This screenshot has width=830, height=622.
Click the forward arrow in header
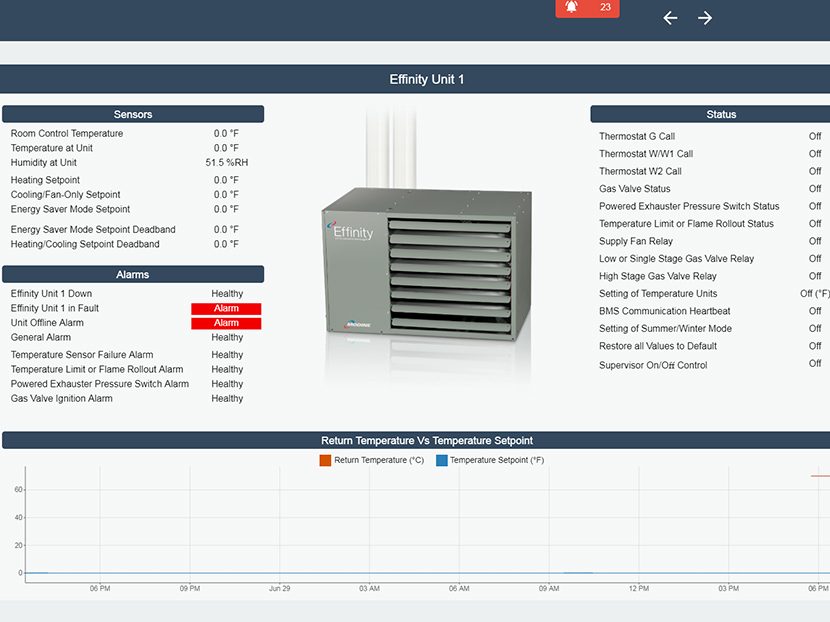(705, 18)
